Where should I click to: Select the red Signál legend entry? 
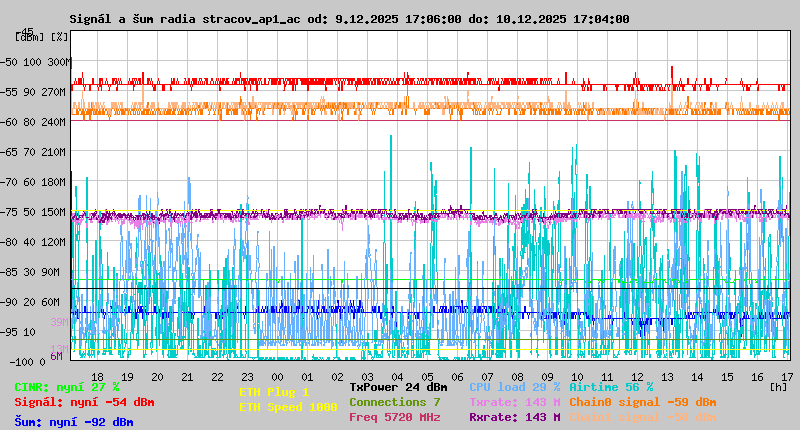84,402
